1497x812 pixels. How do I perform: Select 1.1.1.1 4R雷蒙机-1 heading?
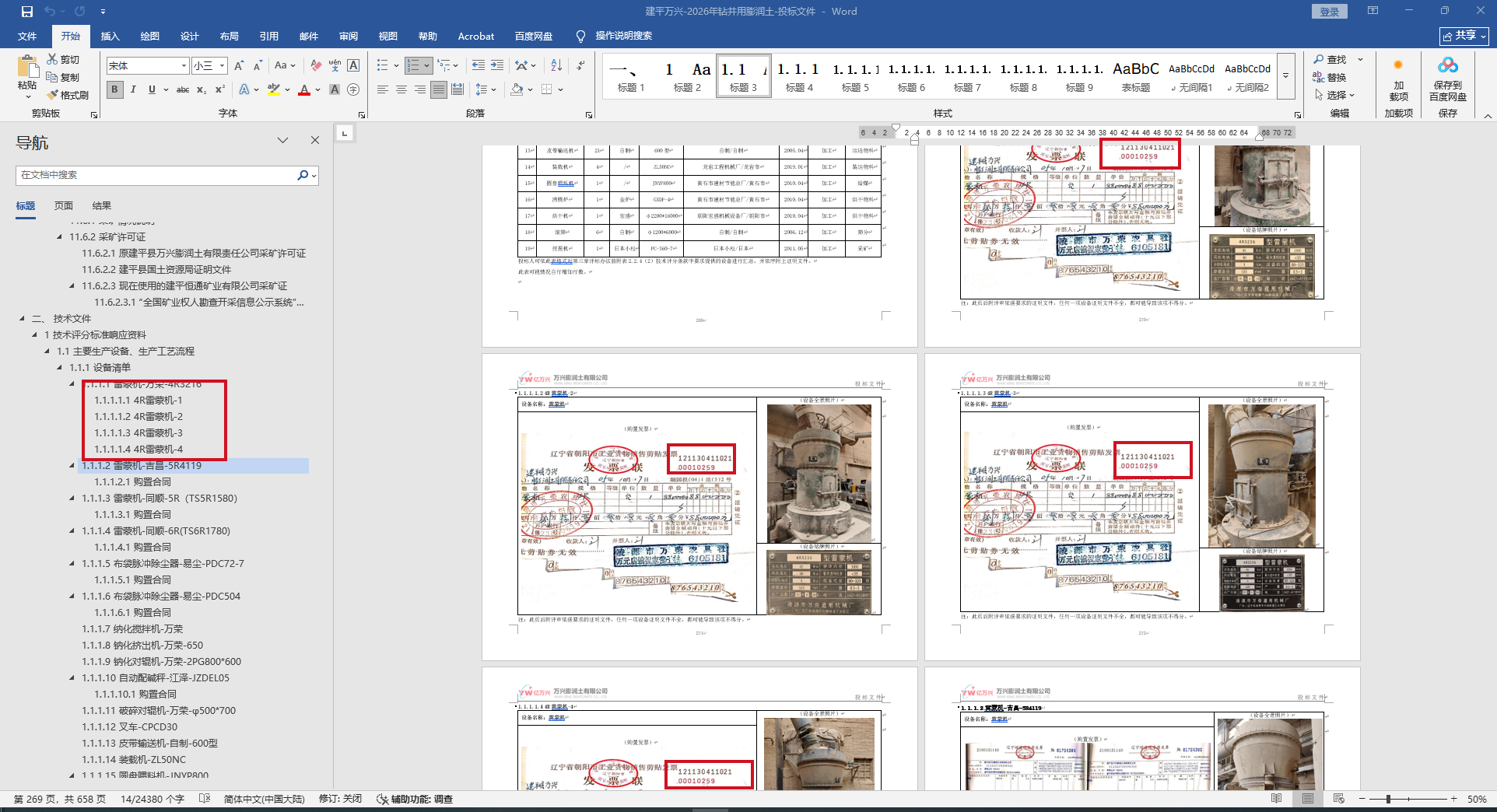click(x=138, y=401)
